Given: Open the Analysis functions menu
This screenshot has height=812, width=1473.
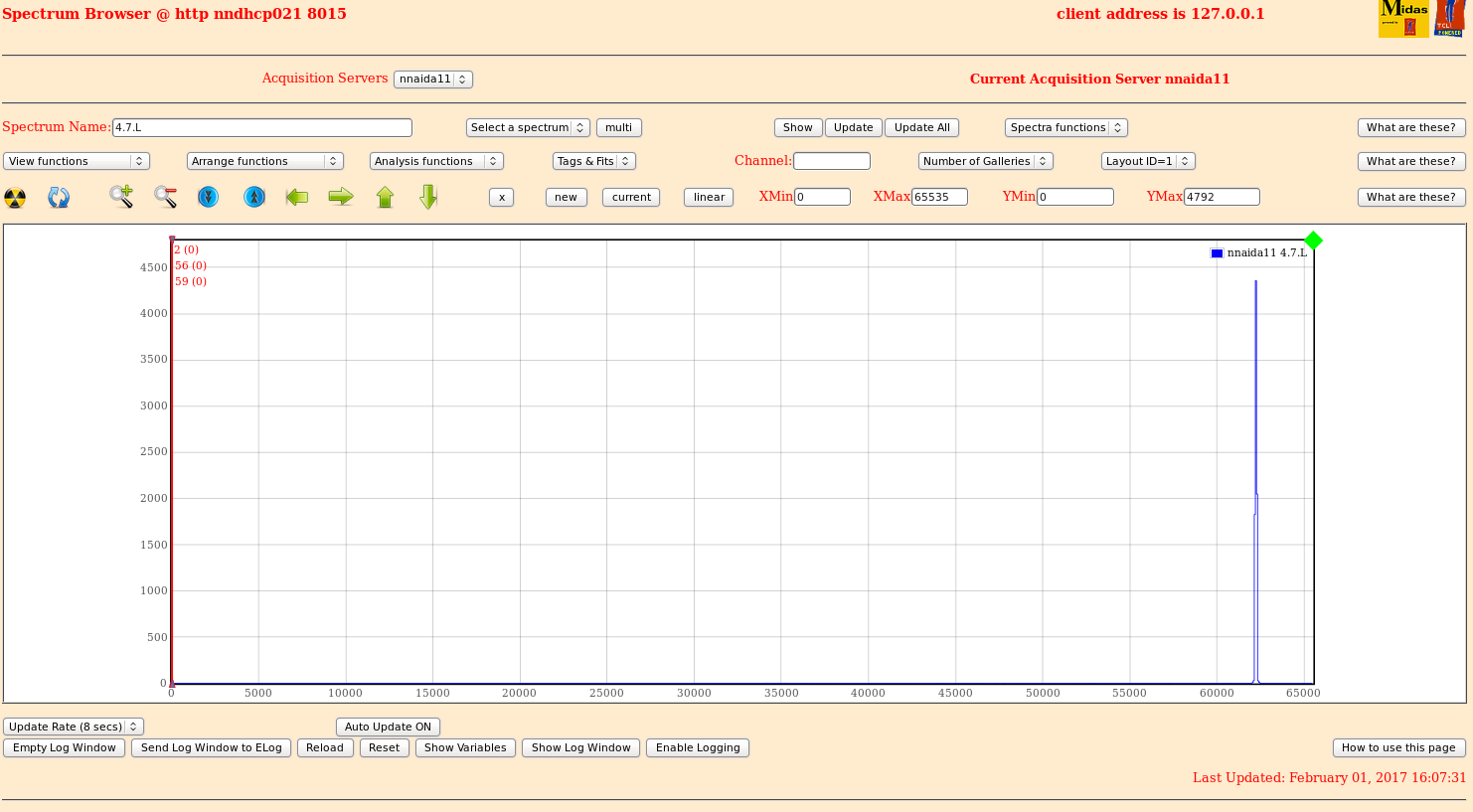Looking at the screenshot, I should [436, 161].
